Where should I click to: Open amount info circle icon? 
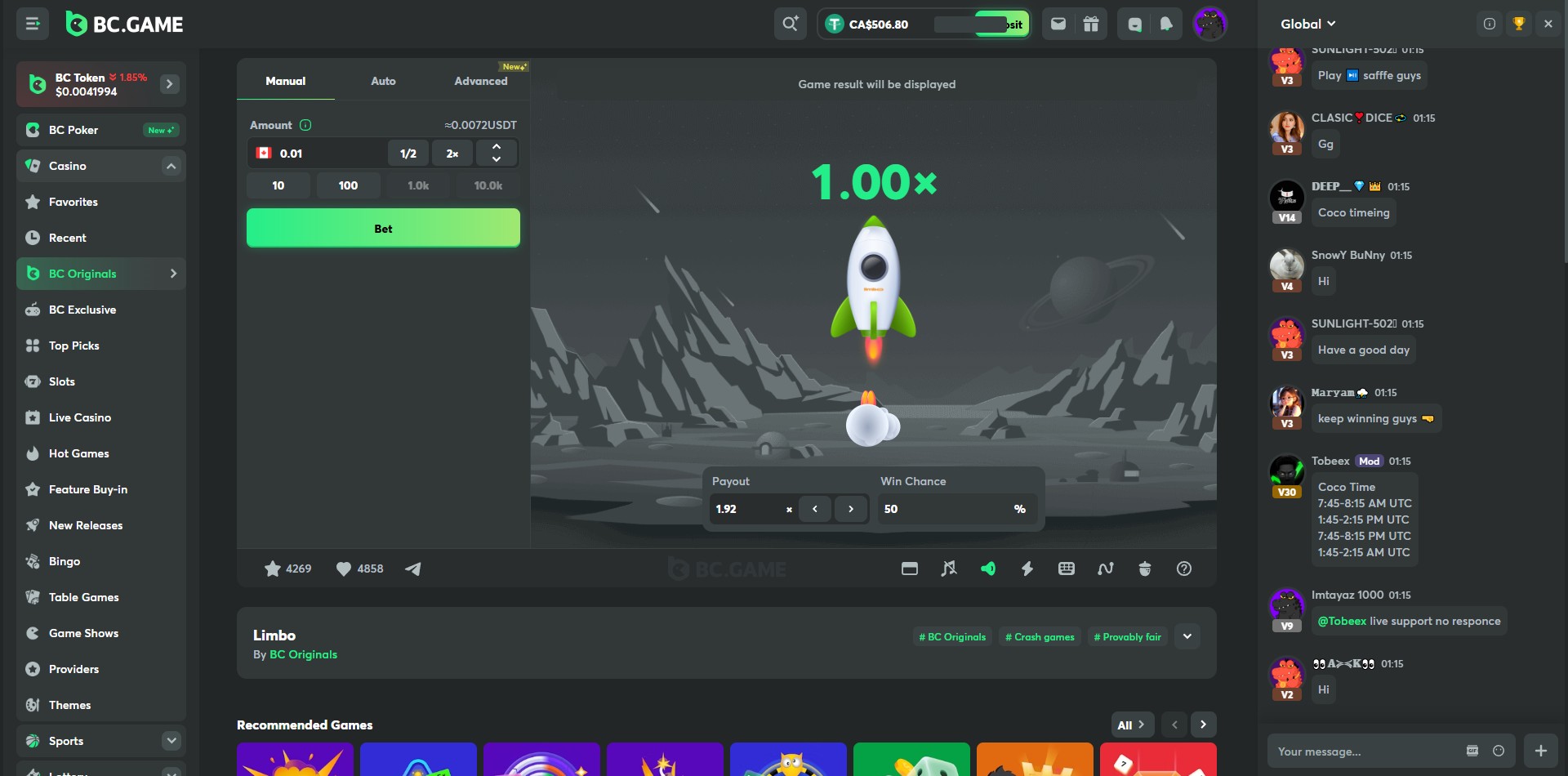tap(305, 125)
